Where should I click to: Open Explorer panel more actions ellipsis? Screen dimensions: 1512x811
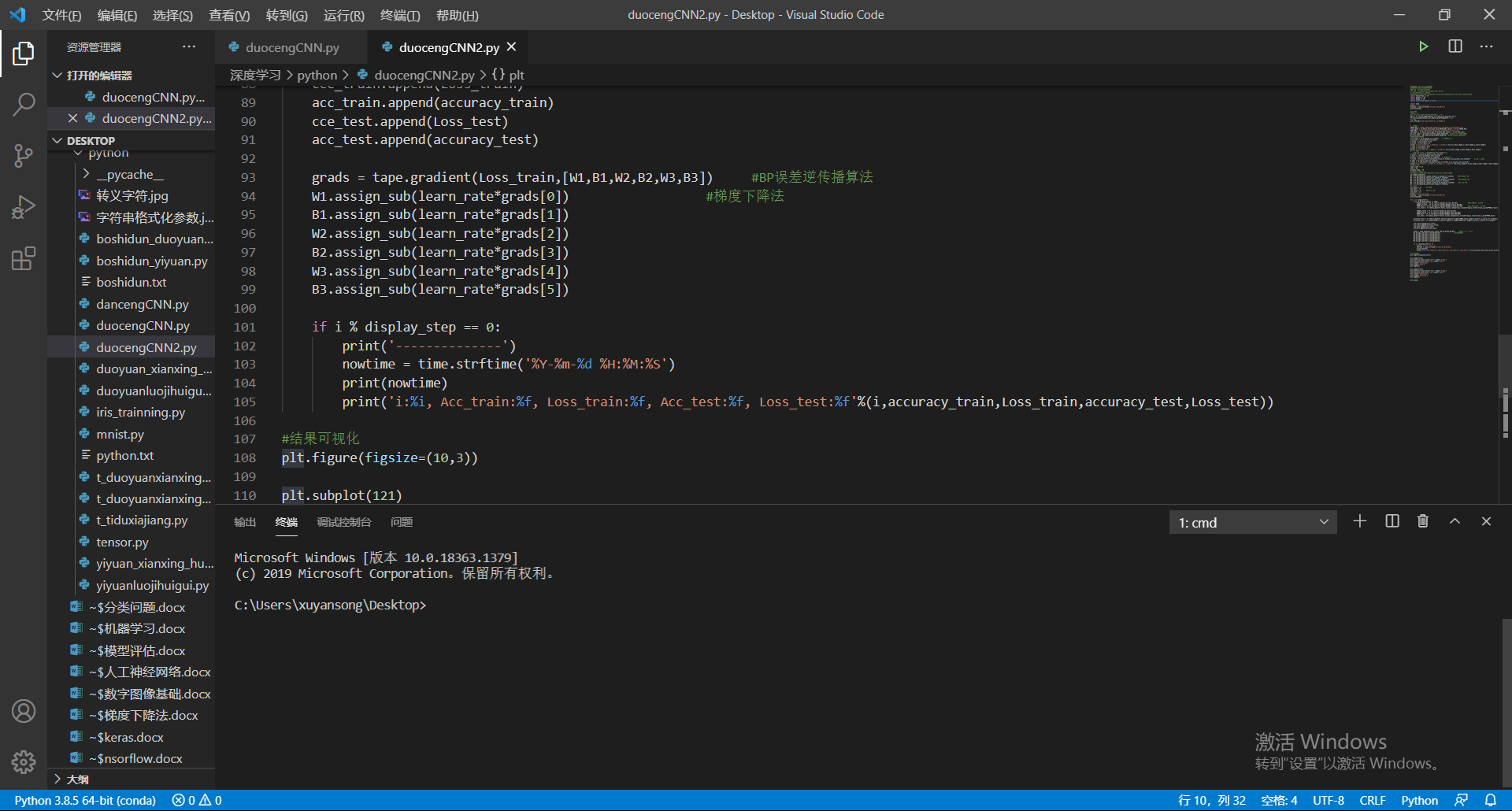pos(189,46)
